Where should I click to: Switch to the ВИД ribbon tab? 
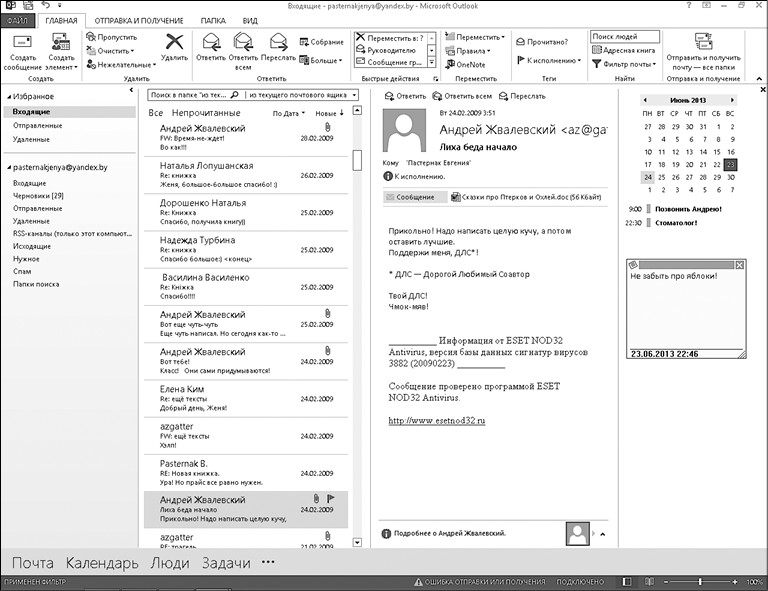[x=250, y=20]
